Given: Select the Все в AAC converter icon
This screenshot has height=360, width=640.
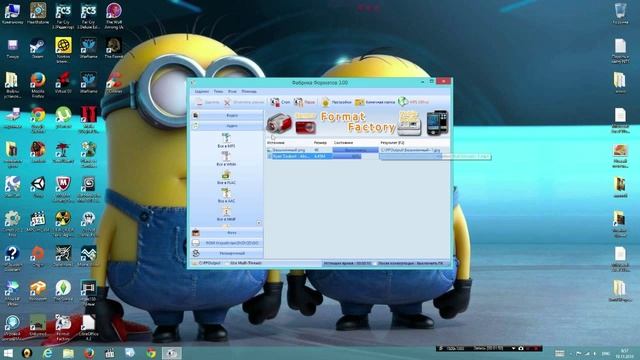Looking at the screenshot, I should (226, 196).
